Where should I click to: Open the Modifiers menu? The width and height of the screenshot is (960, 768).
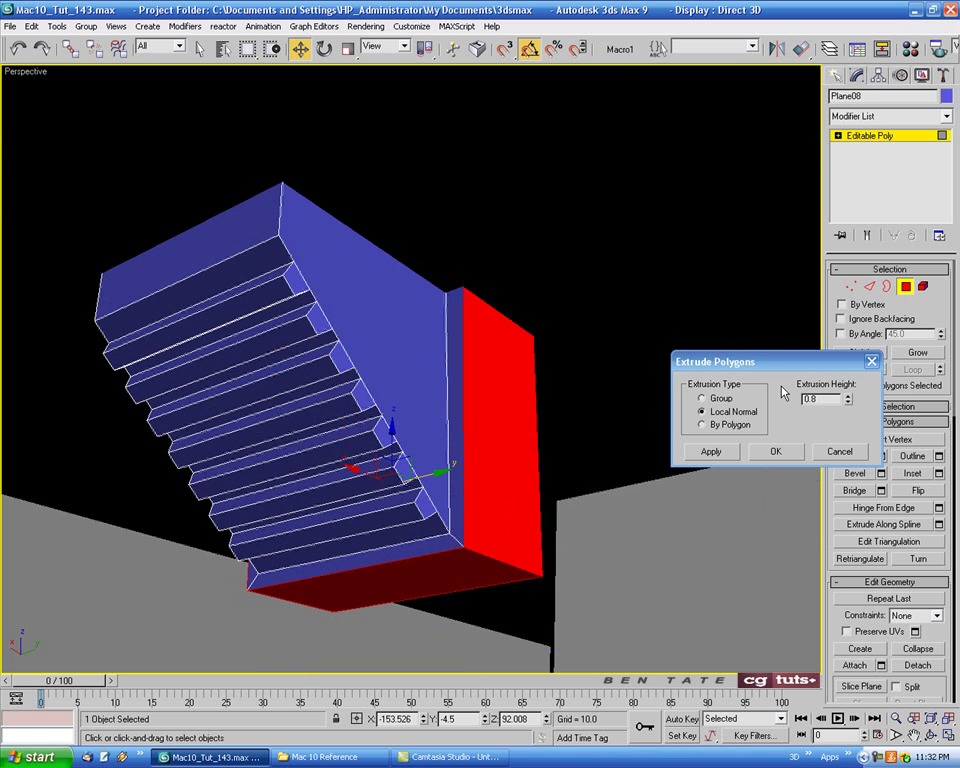tap(184, 26)
